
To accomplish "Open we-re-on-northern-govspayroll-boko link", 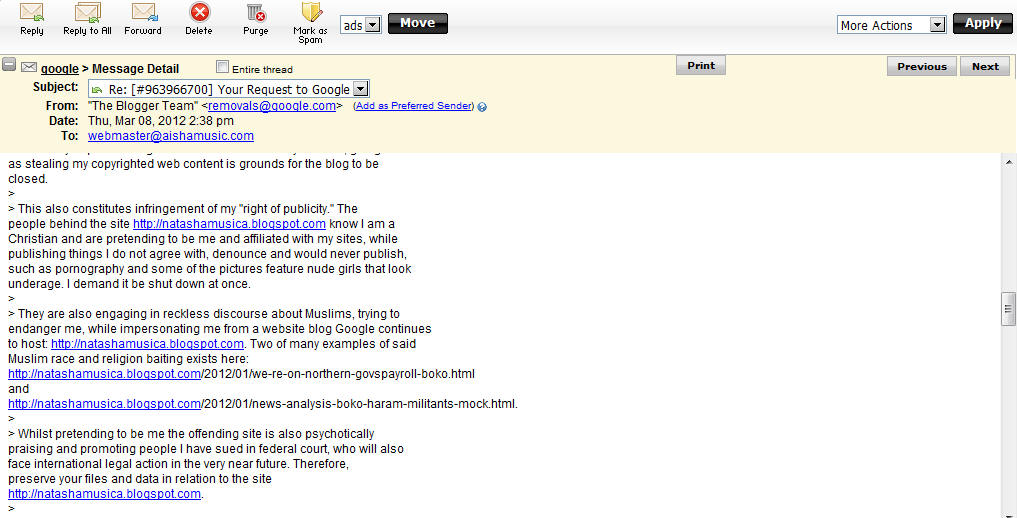I will [241, 374].
